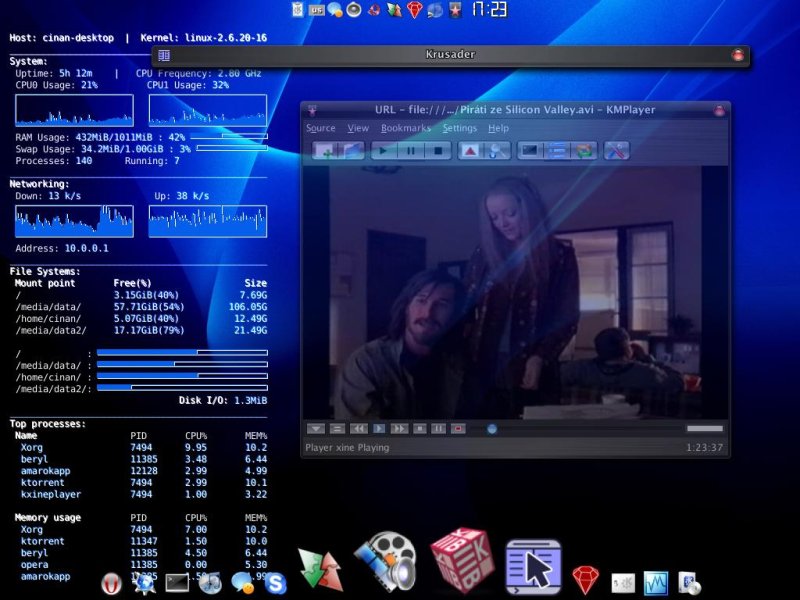
Task: Open the down-arrow popup menu in player controls
Action: (316, 429)
